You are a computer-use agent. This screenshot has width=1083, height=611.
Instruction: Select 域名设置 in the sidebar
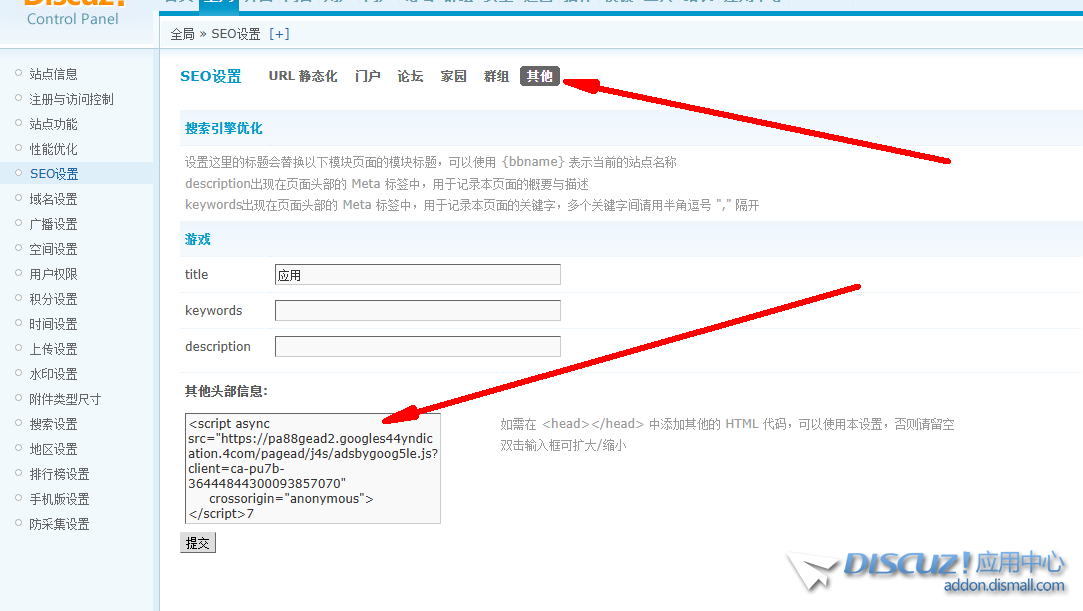53,199
